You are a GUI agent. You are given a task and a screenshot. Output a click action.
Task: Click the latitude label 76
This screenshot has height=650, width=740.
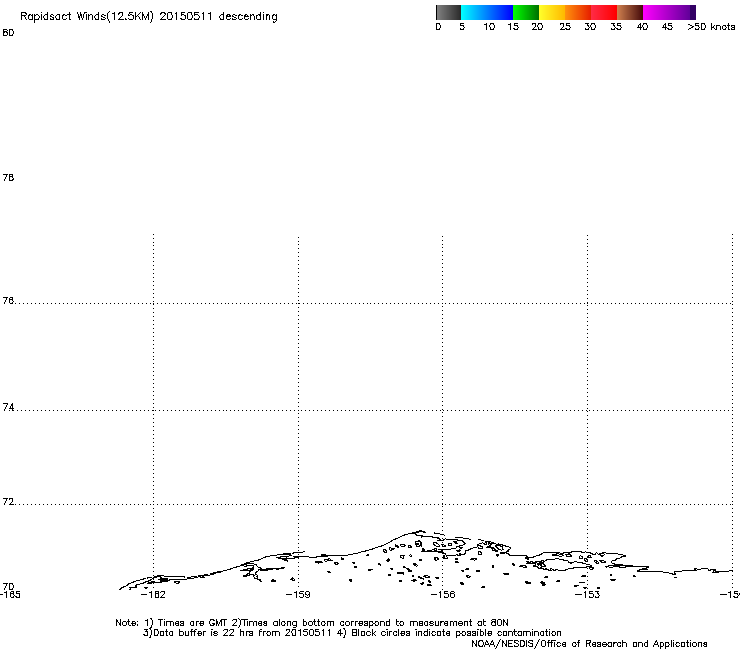[x=8, y=300]
